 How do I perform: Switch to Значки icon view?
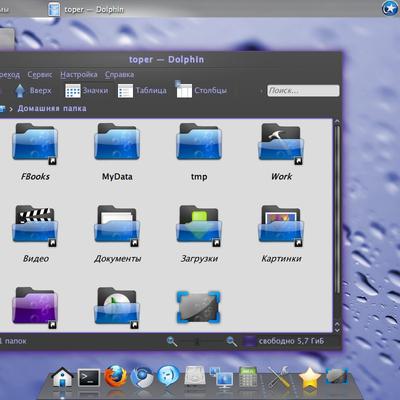click(86, 90)
